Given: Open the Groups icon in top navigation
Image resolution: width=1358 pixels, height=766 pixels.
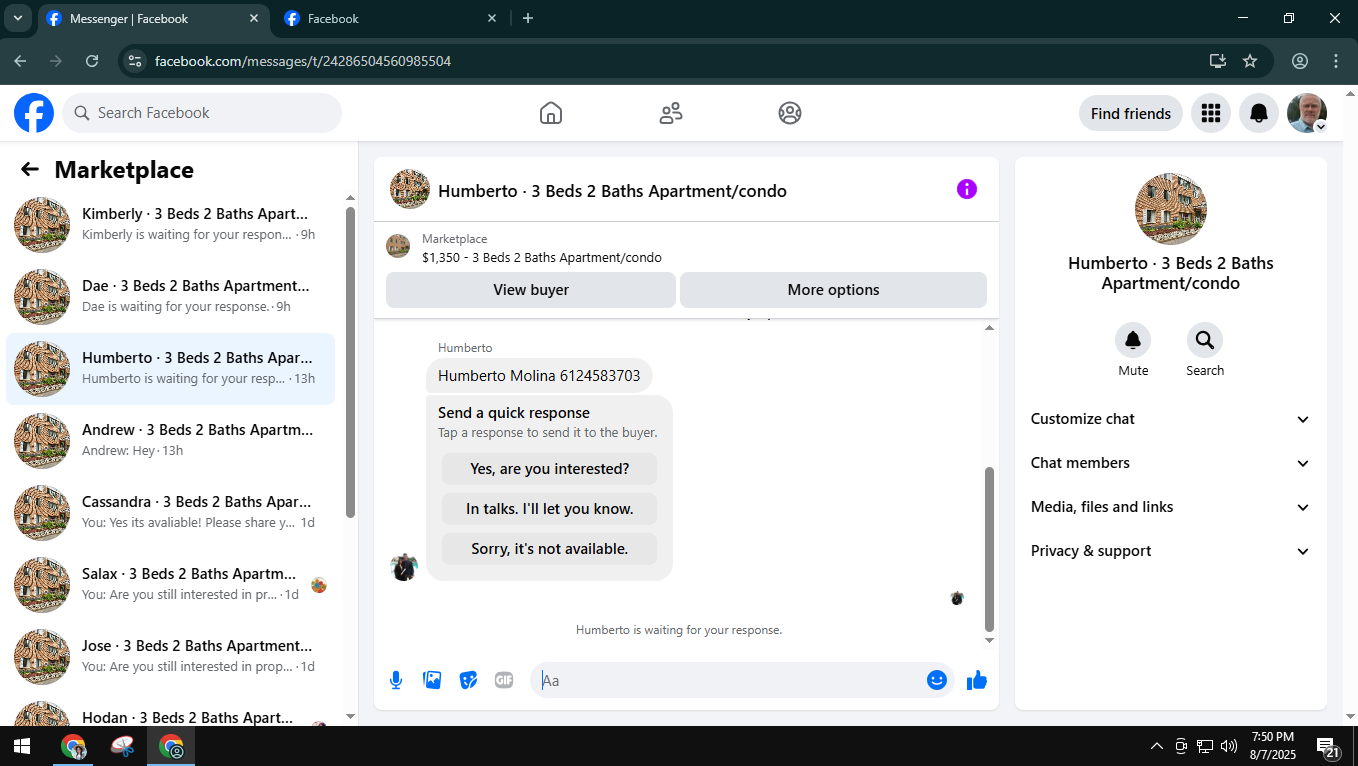Looking at the screenshot, I should (x=790, y=113).
